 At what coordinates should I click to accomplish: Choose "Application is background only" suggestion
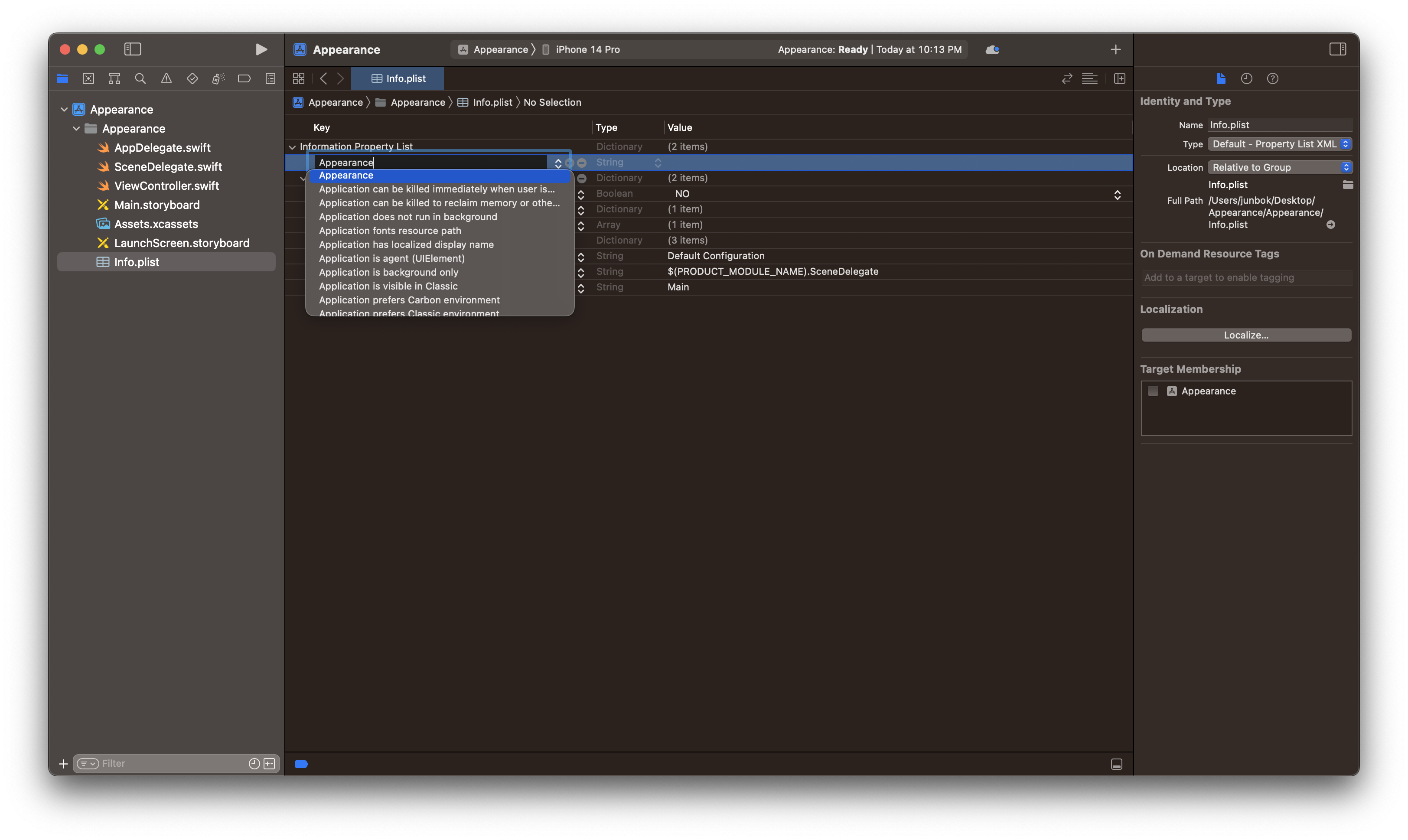pyautogui.click(x=388, y=272)
